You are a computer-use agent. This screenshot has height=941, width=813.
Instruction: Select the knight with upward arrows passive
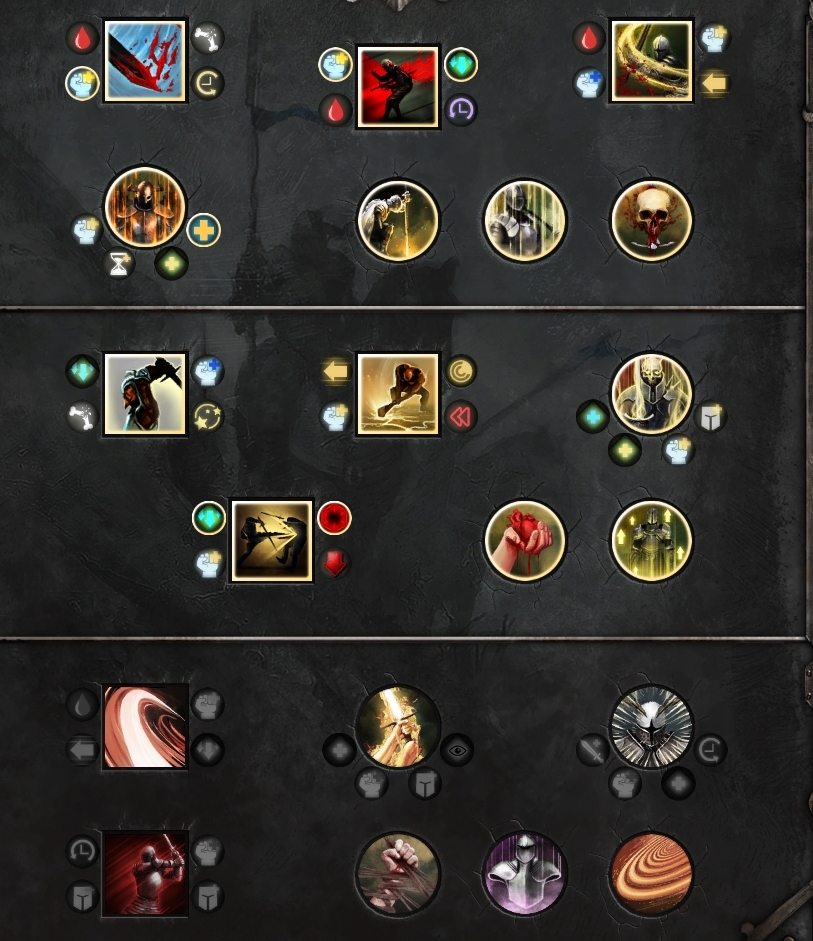pos(652,541)
